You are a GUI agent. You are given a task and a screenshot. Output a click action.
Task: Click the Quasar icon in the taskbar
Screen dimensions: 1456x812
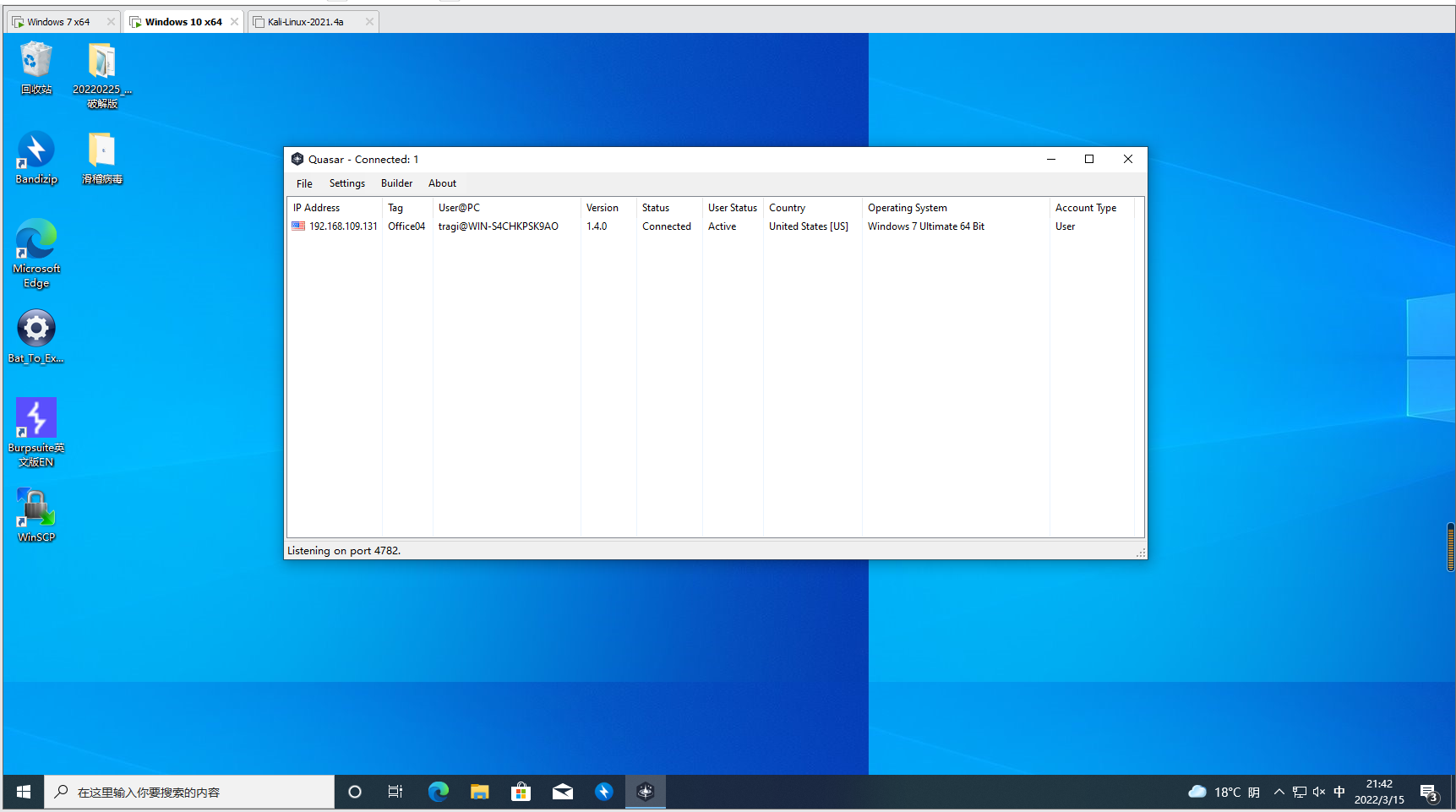[x=646, y=792]
